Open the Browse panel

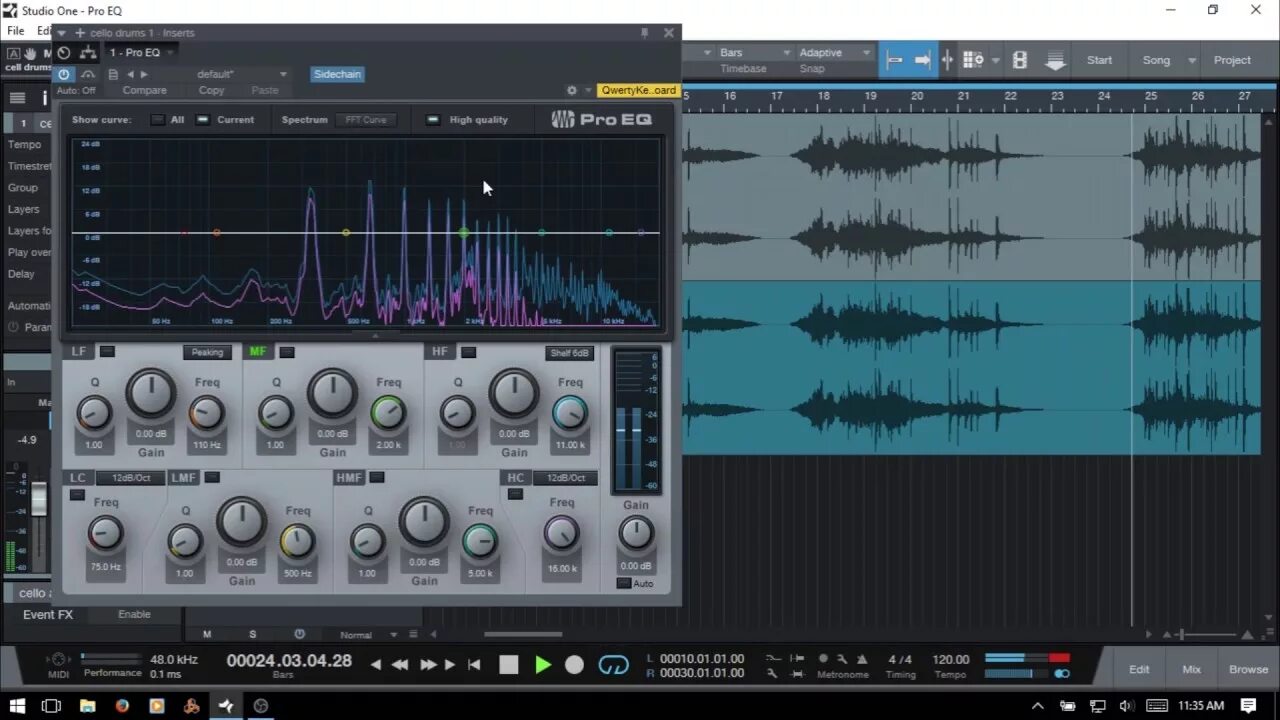click(x=1248, y=669)
